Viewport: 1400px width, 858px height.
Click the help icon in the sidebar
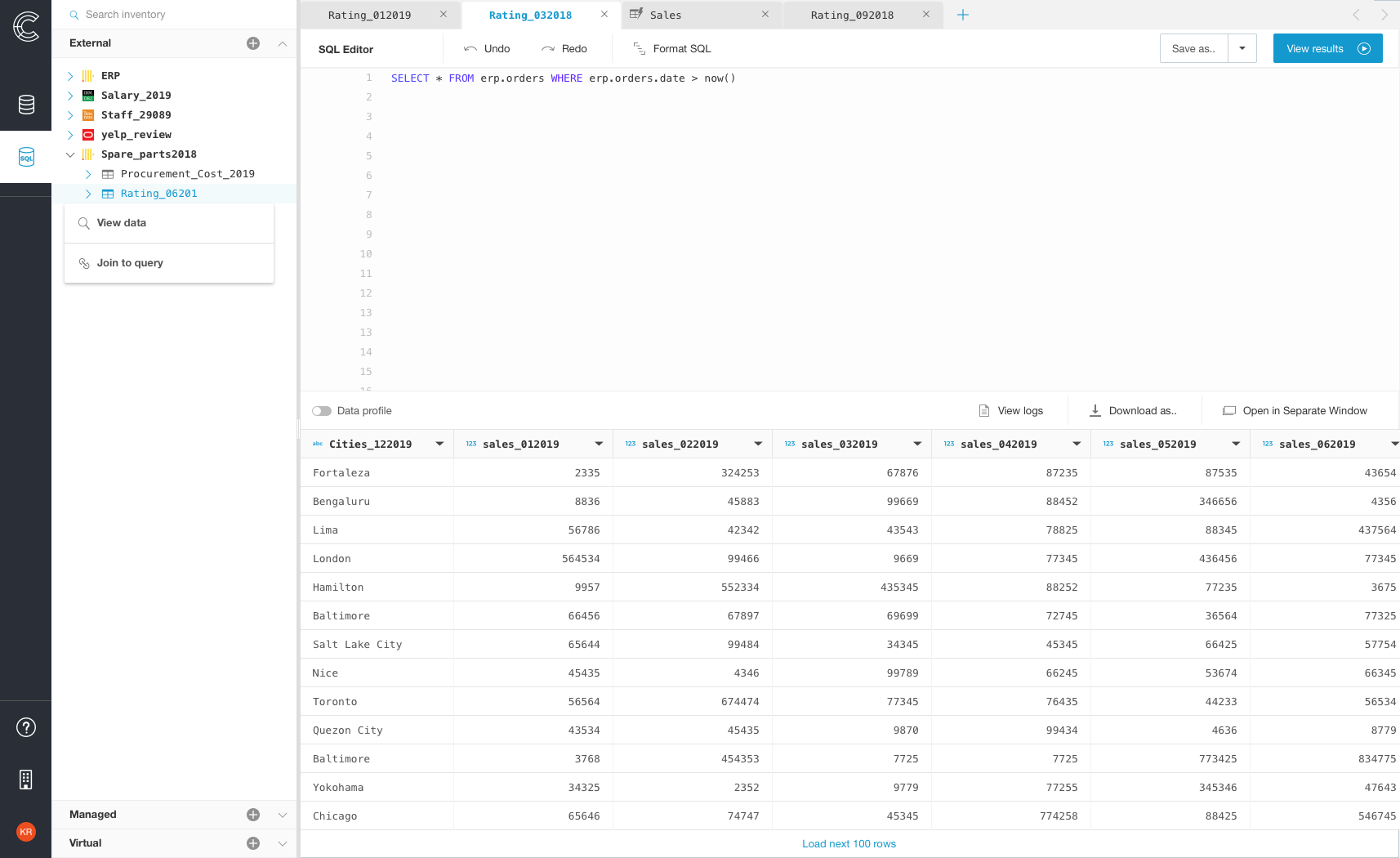(26, 727)
